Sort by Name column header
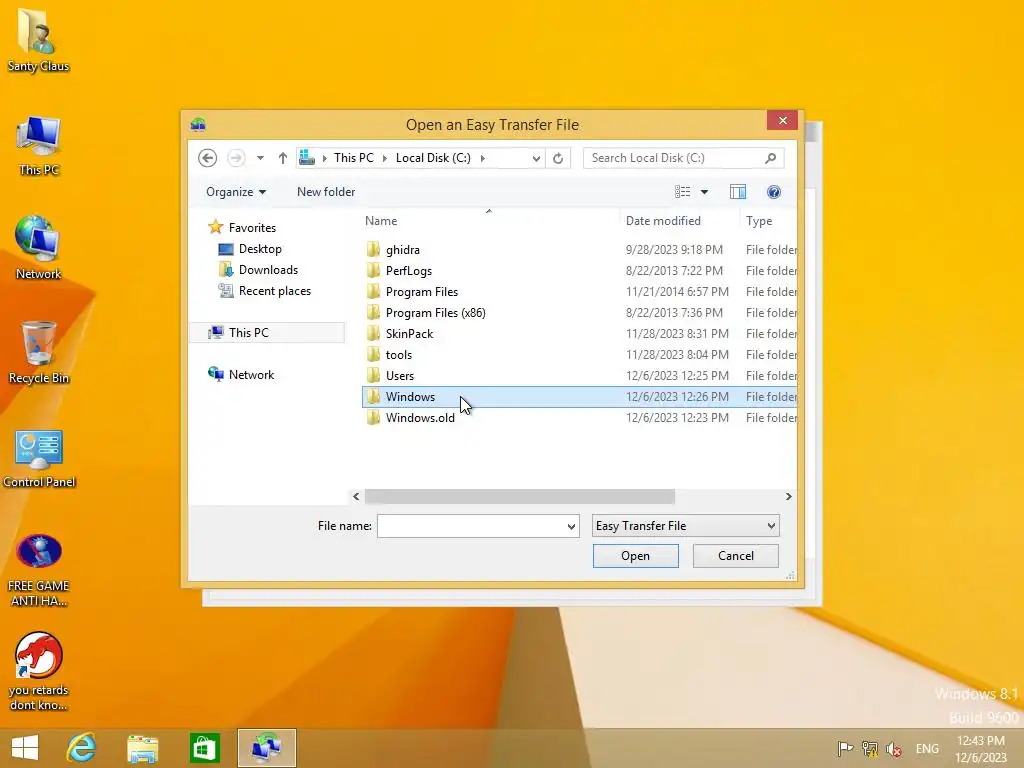Viewport: 1024px width, 768px height. point(381,221)
